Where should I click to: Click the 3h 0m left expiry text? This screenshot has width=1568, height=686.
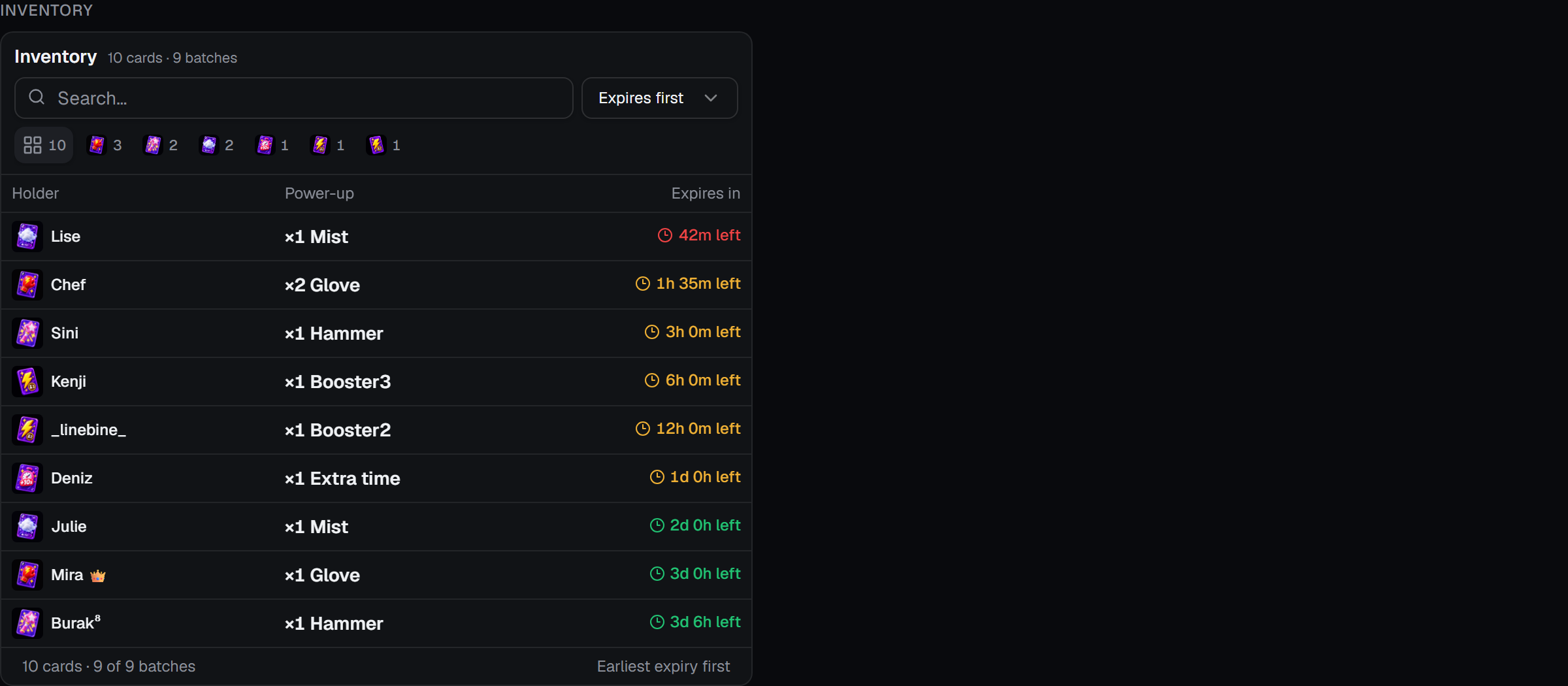(x=703, y=332)
